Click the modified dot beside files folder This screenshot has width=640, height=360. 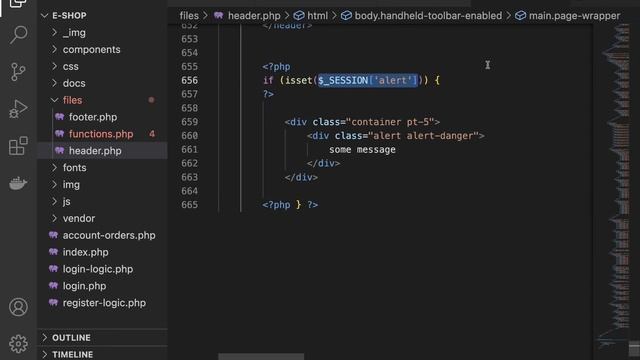pos(151,100)
